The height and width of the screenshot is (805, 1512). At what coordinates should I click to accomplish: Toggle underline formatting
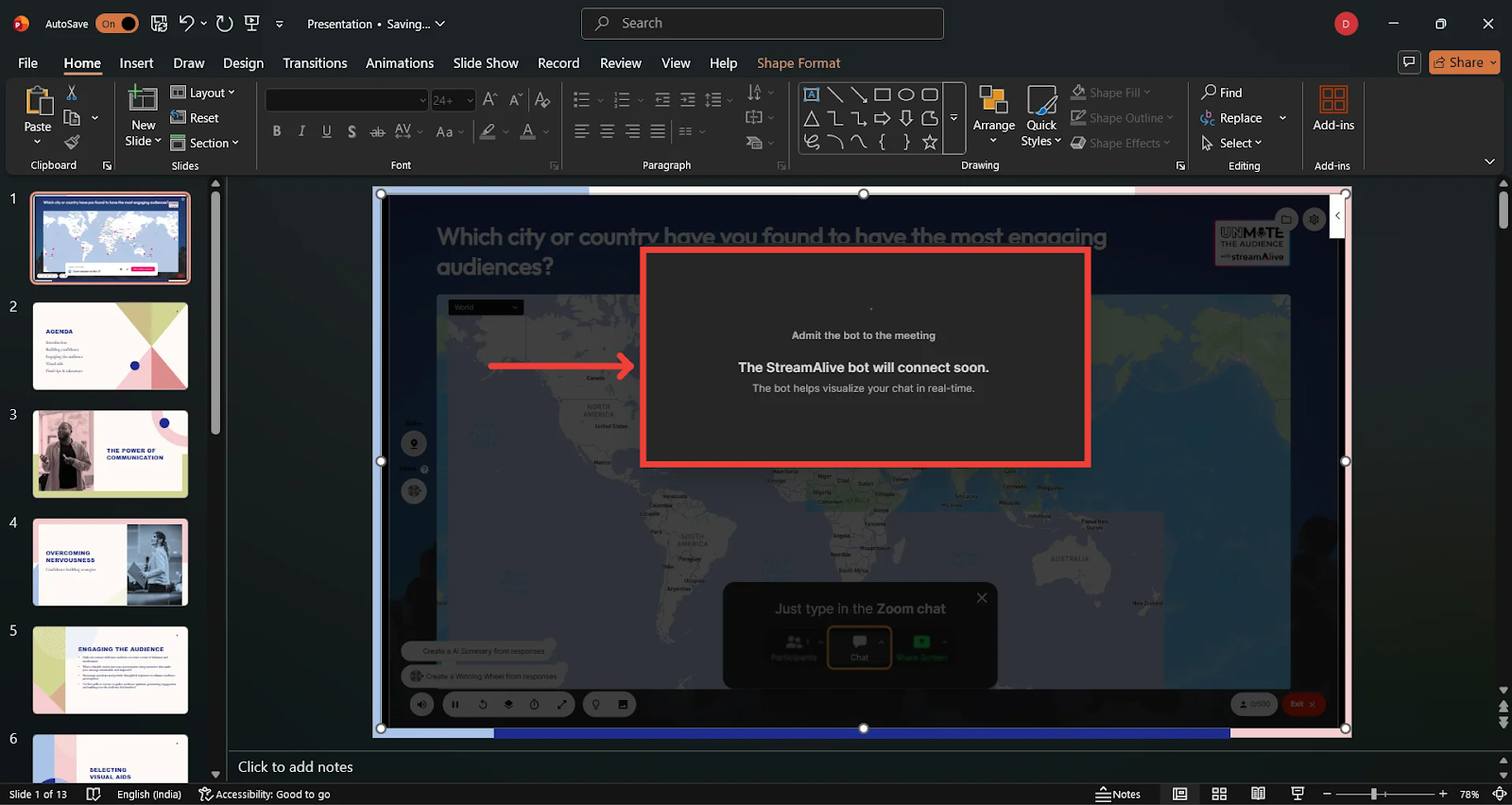click(x=327, y=131)
